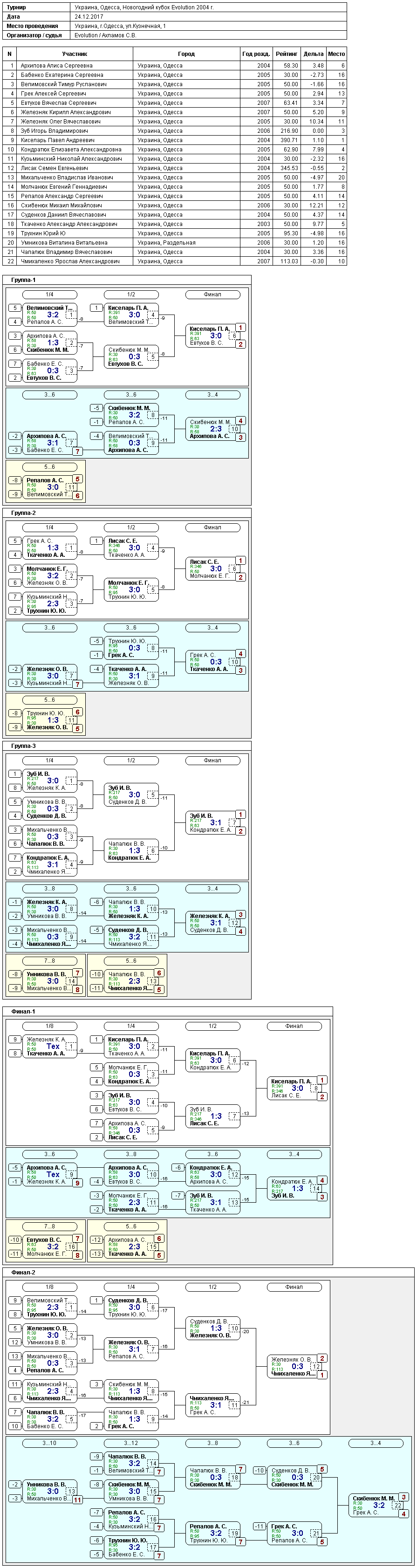Click the 'Город' column header

tap(186, 54)
